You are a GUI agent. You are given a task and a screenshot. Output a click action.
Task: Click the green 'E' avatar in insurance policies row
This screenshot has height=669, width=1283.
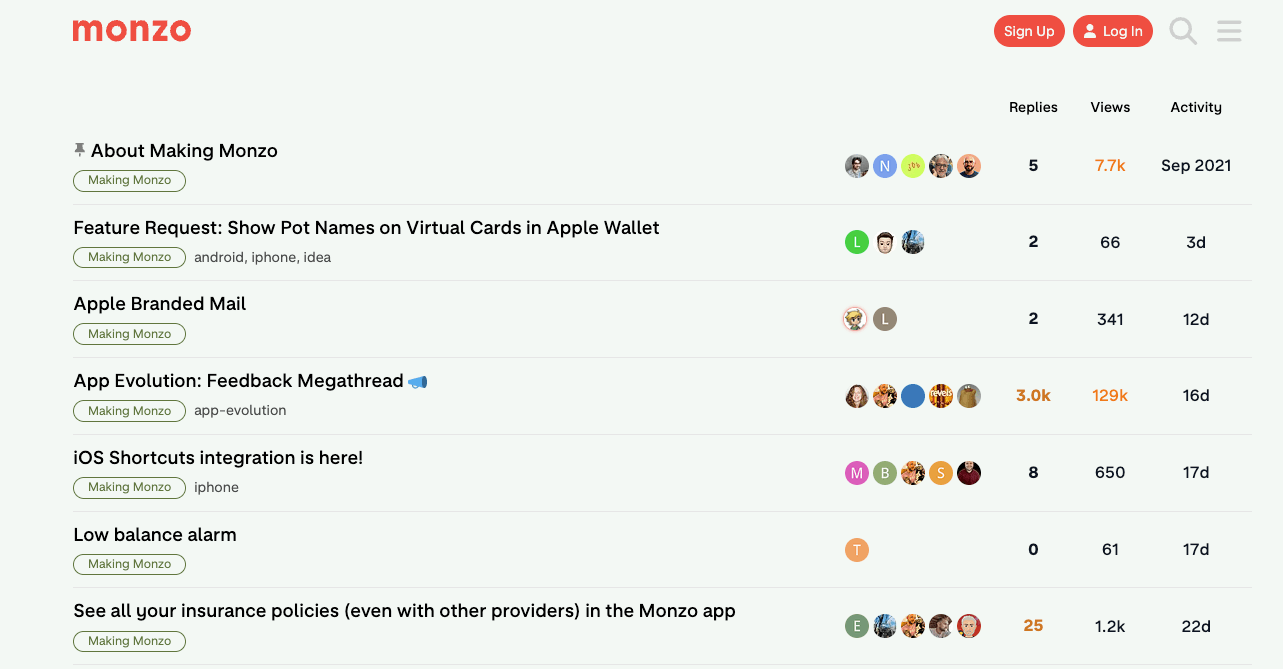857,626
